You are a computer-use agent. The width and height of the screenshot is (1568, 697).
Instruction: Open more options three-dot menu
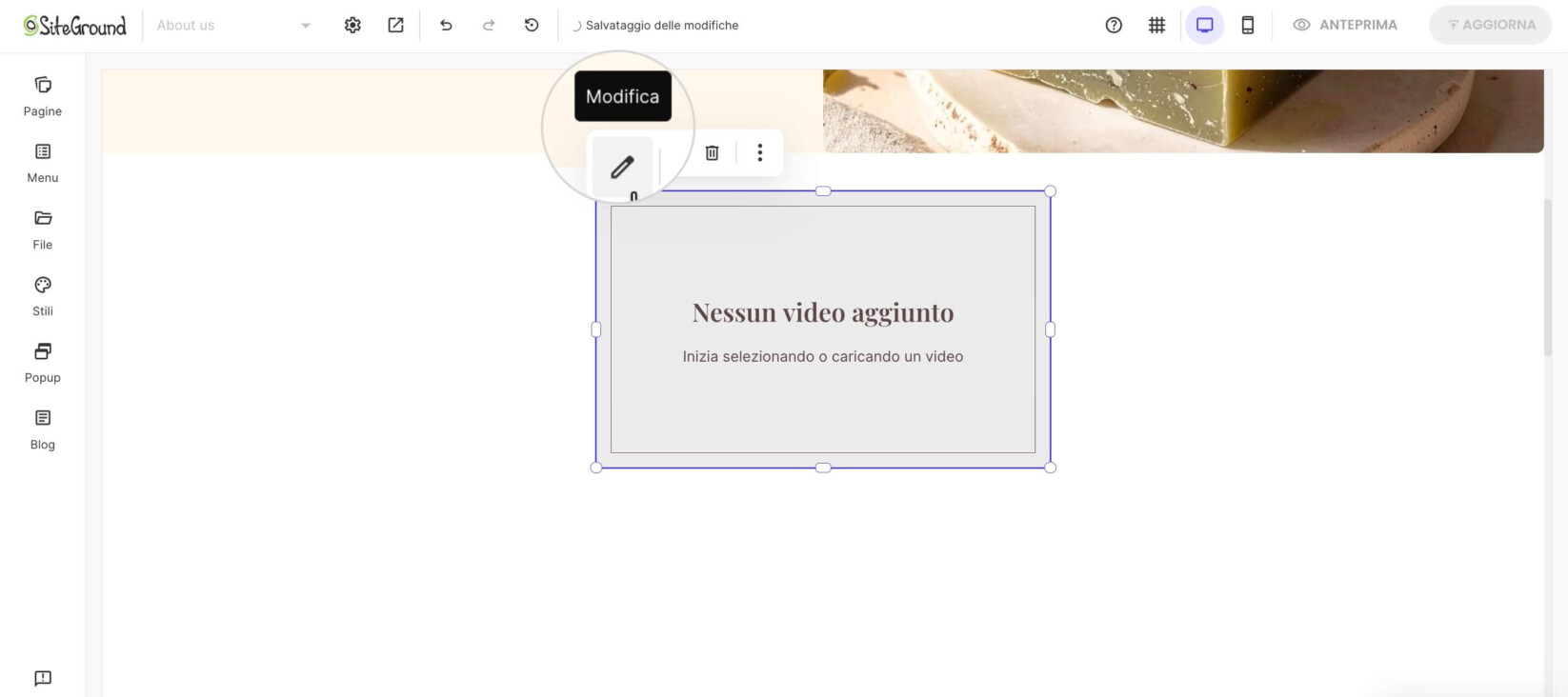pos(759,152)
